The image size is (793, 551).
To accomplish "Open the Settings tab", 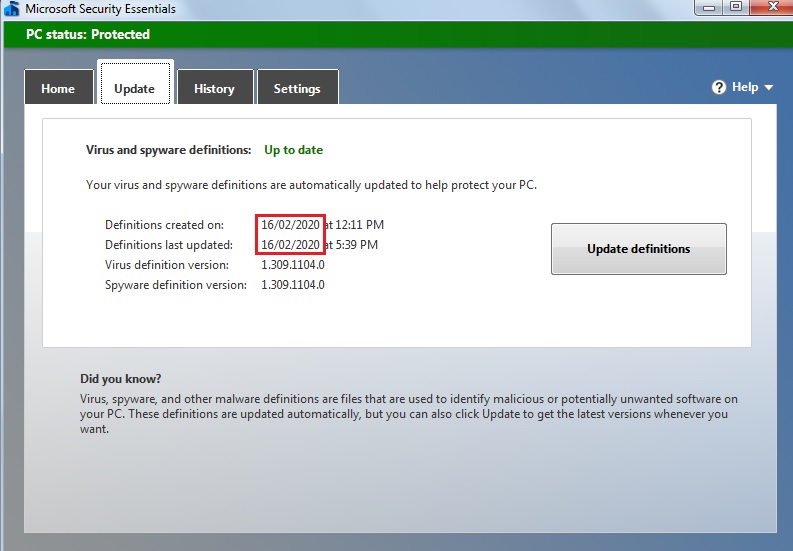I will point(297,87).
